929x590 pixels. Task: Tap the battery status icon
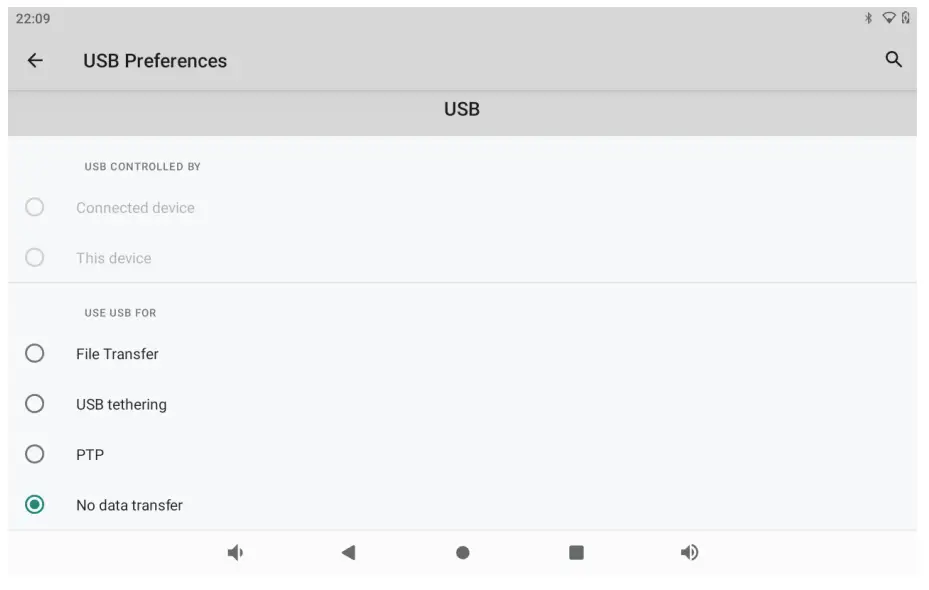pos(906,18)
